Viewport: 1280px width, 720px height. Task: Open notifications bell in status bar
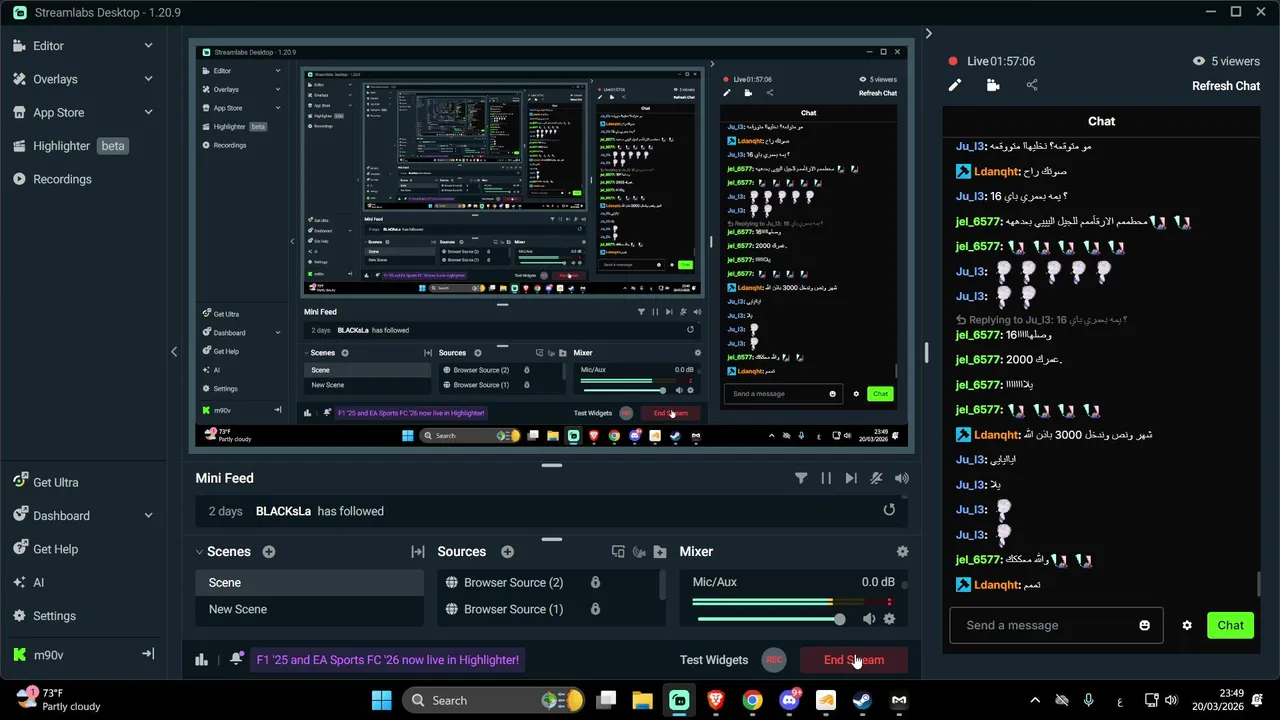tap(236, 659)
